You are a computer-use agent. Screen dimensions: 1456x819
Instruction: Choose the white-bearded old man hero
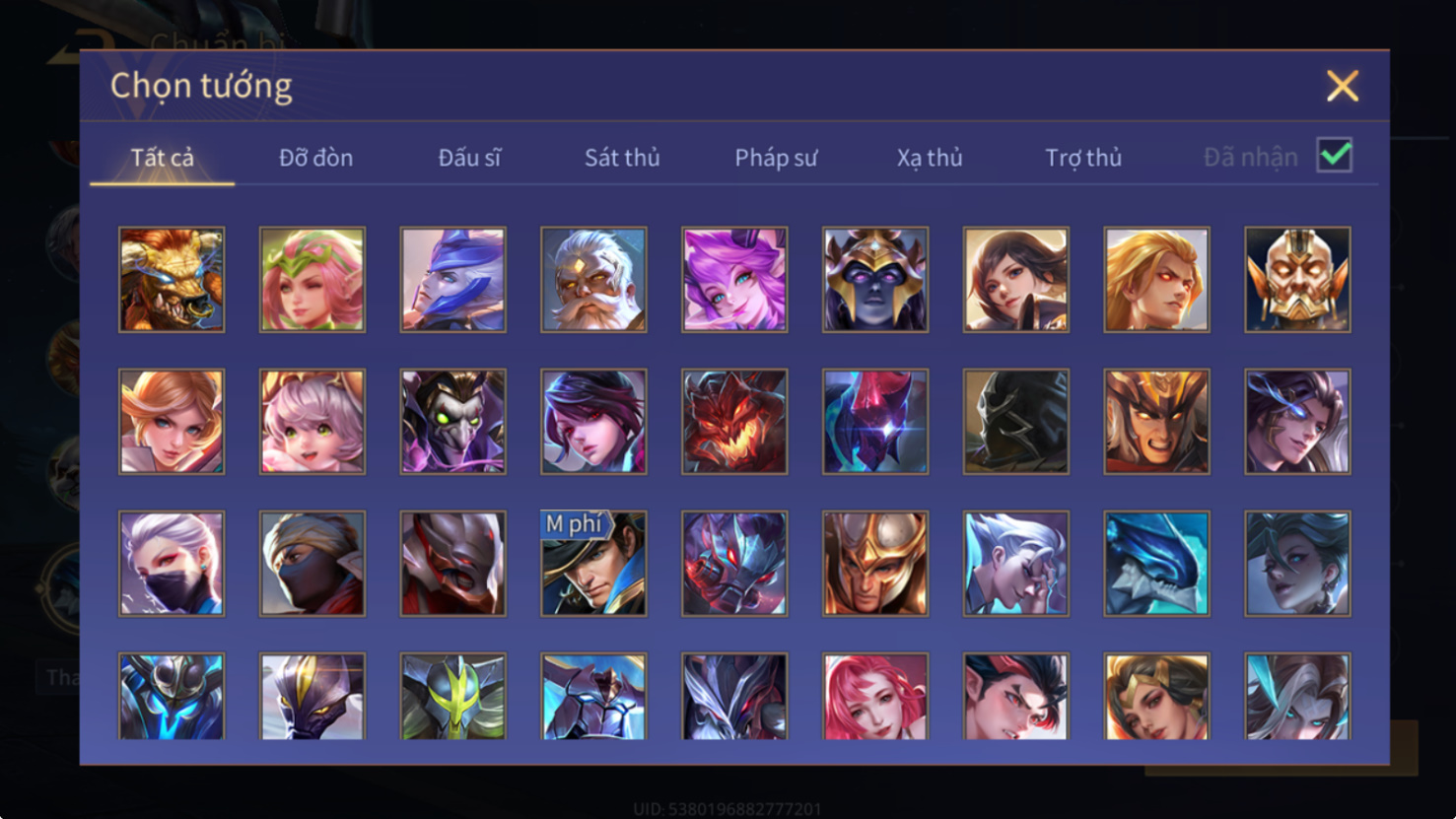click(593, 280)
